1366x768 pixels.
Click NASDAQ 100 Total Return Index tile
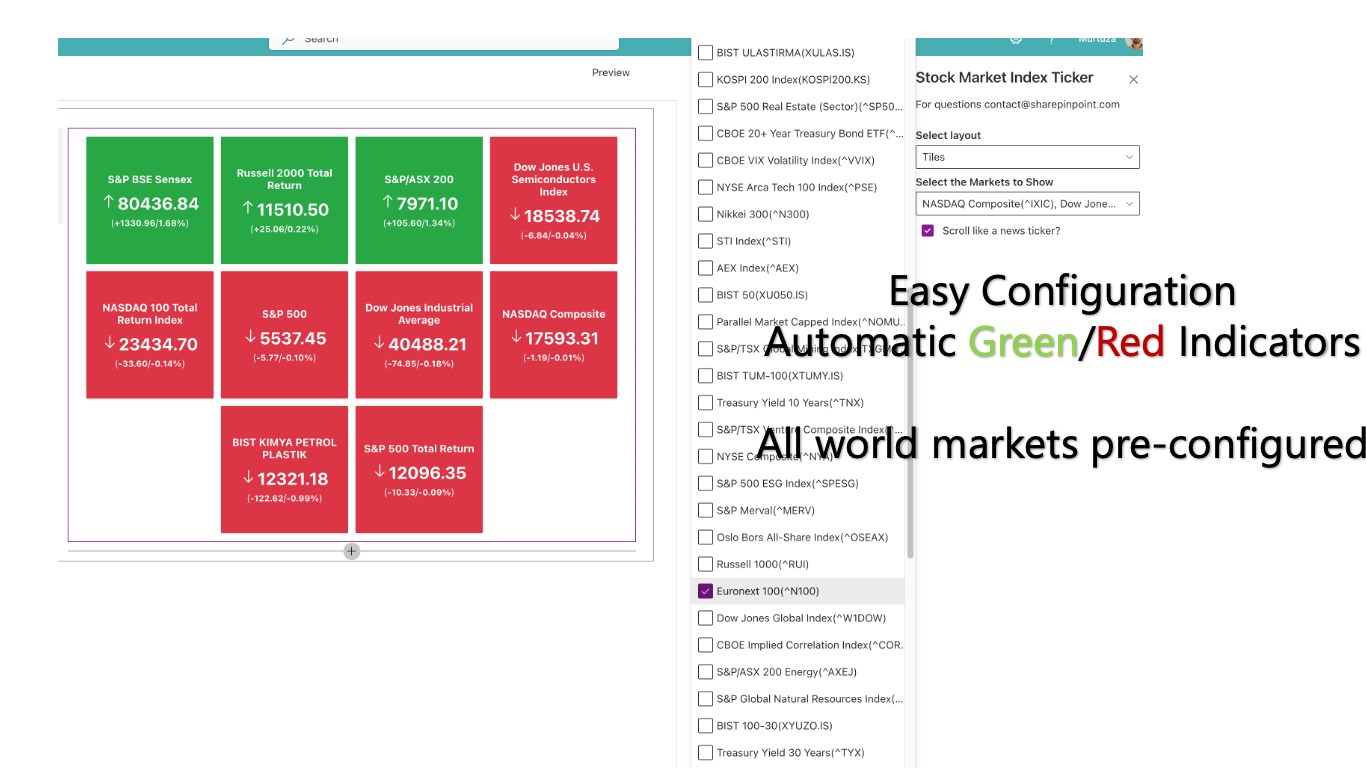click(x=150, y=335)
